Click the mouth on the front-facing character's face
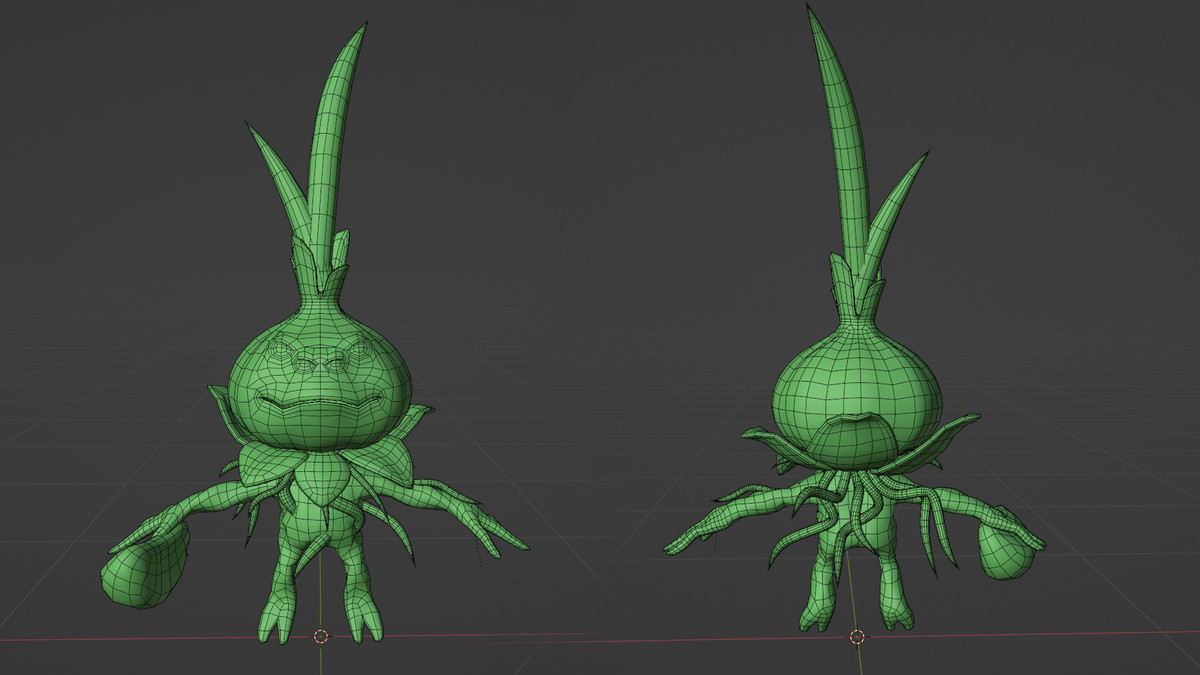The height and width of the screenshot is (675, 1200). 320,404
